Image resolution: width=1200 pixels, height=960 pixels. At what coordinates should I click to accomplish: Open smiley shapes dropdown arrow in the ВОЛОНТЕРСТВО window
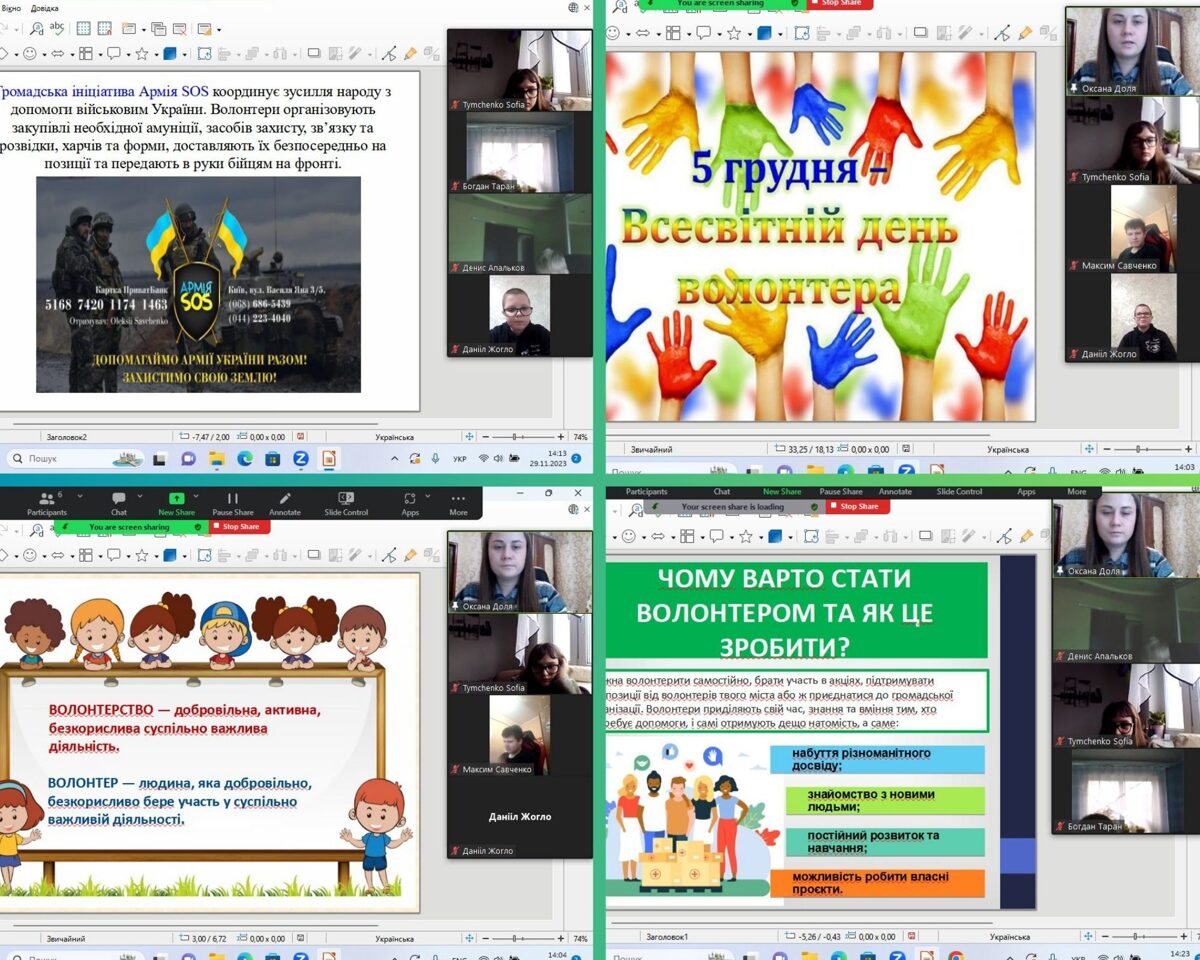point(42,556)
